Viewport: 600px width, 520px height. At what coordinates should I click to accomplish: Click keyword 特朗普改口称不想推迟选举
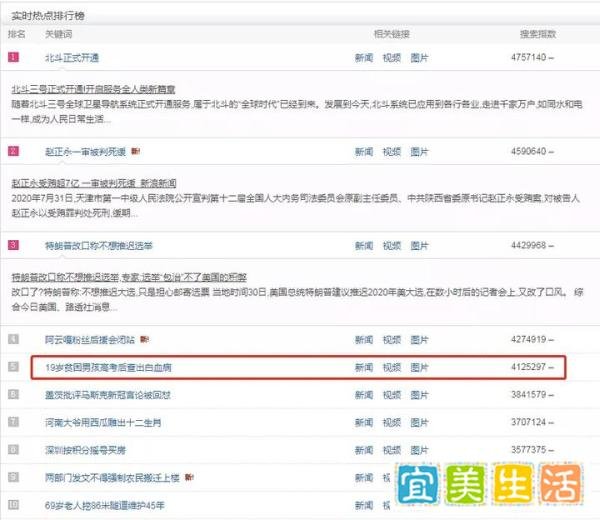99,246
